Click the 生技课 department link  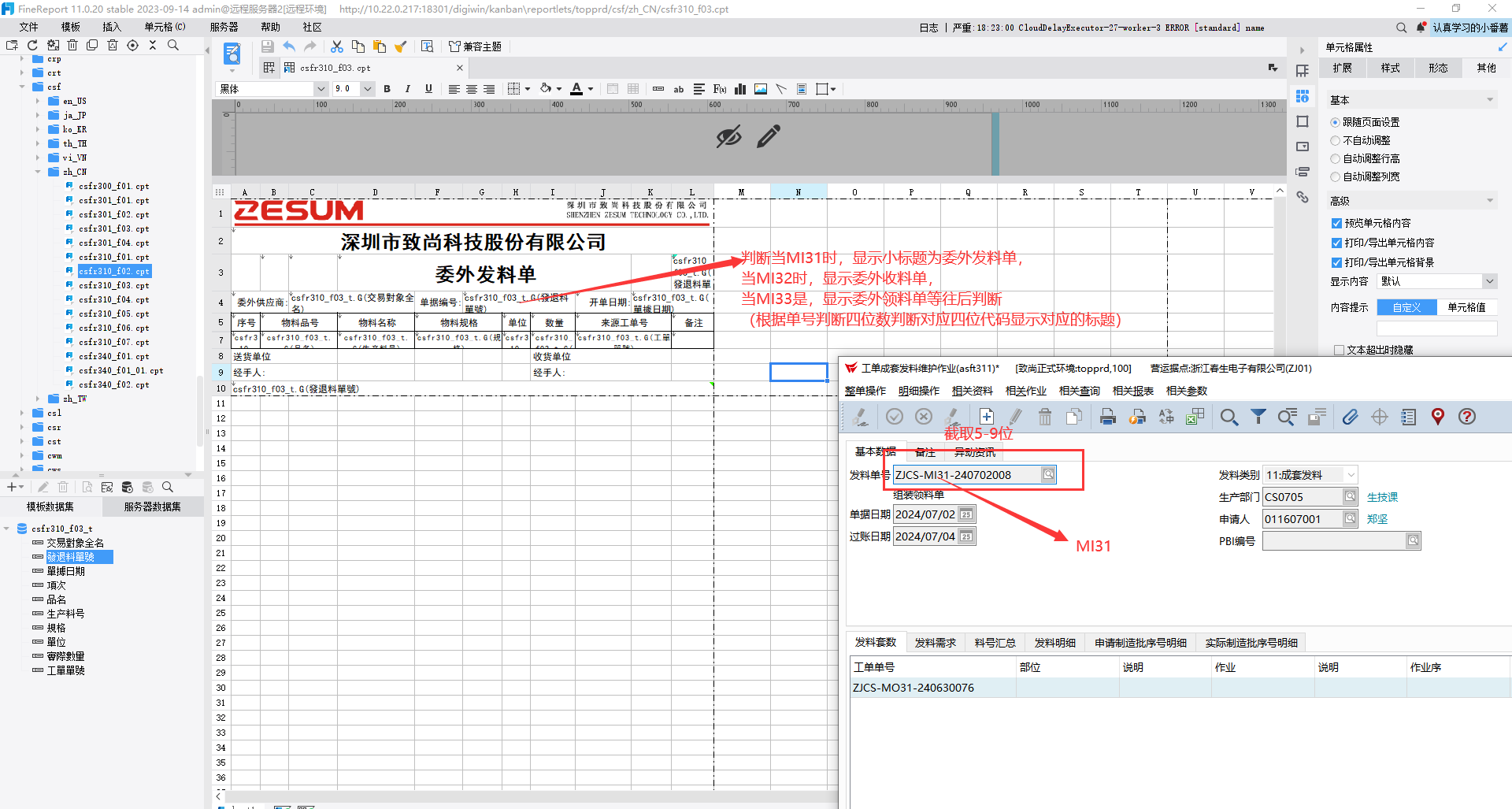tap(1382, 497)
